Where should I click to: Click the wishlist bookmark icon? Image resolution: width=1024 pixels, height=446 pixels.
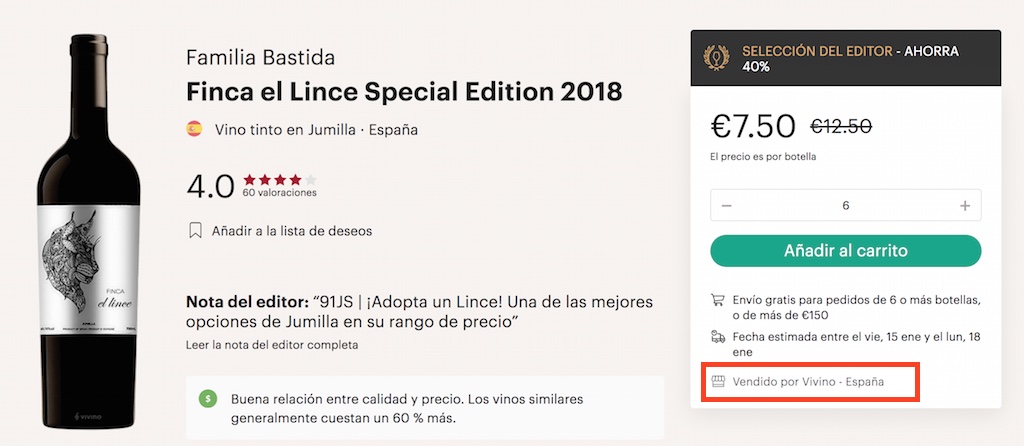tap(196, 231)
